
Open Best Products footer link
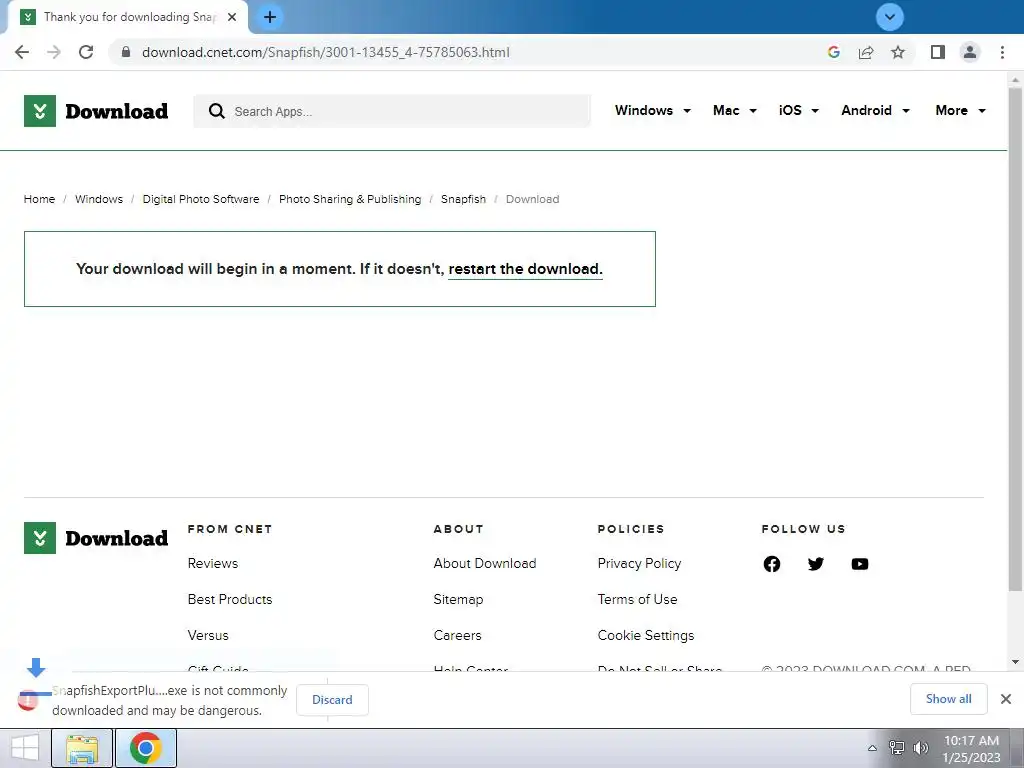pyautogui.click(x=230, y=599)
